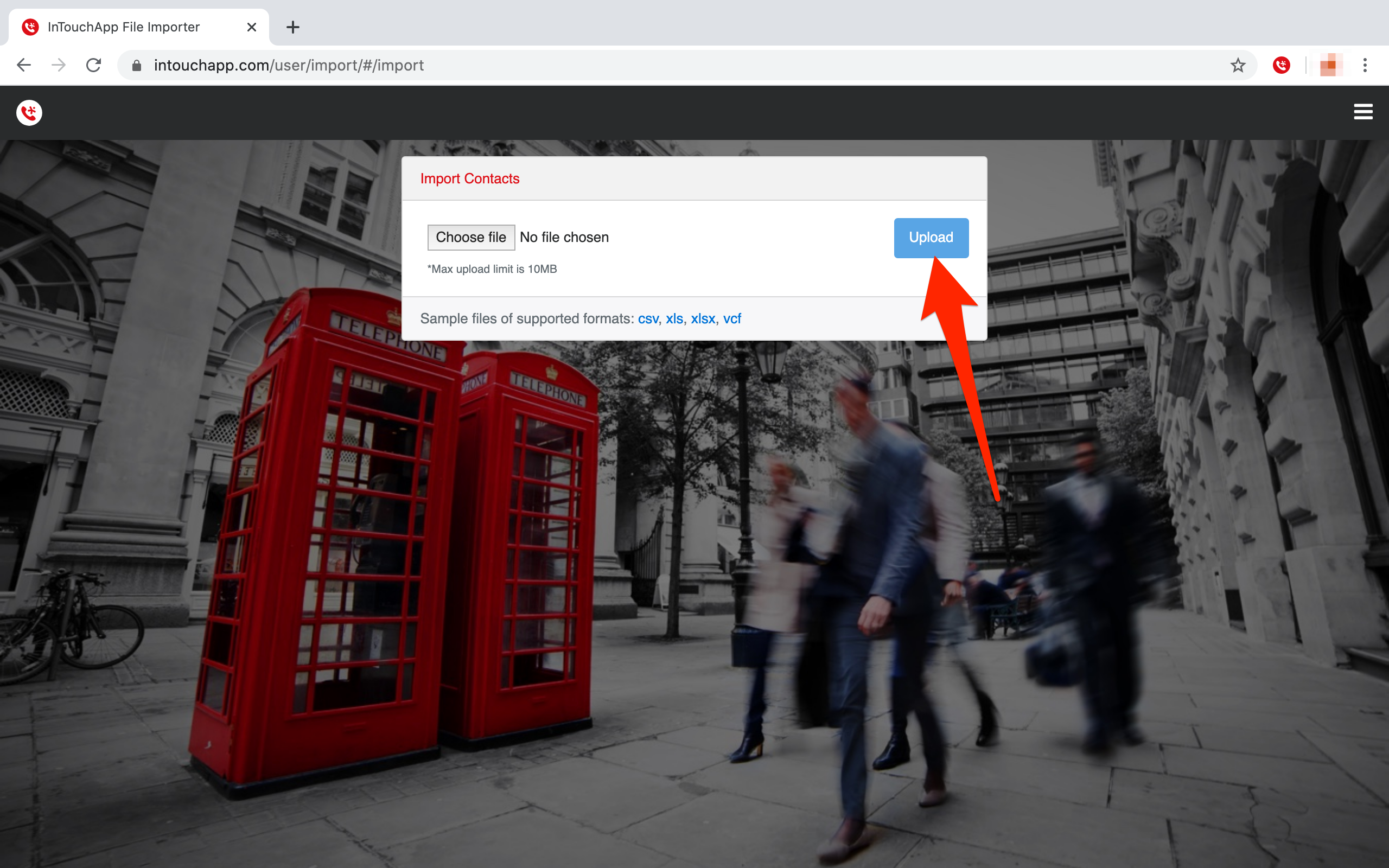Close the InTouchApp File Importer tab

251,27
